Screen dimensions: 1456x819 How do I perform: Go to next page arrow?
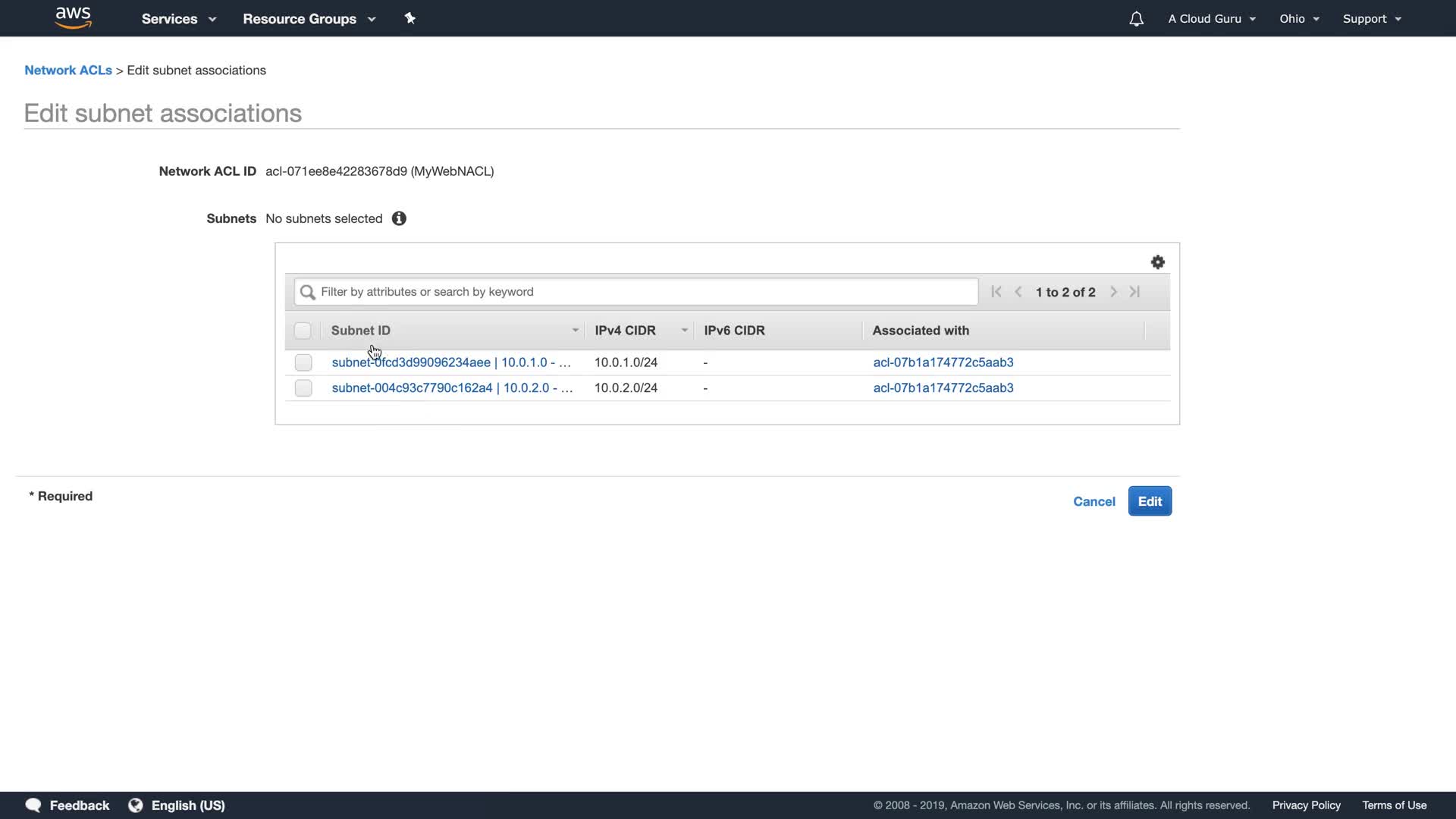tap(1113, 292)
